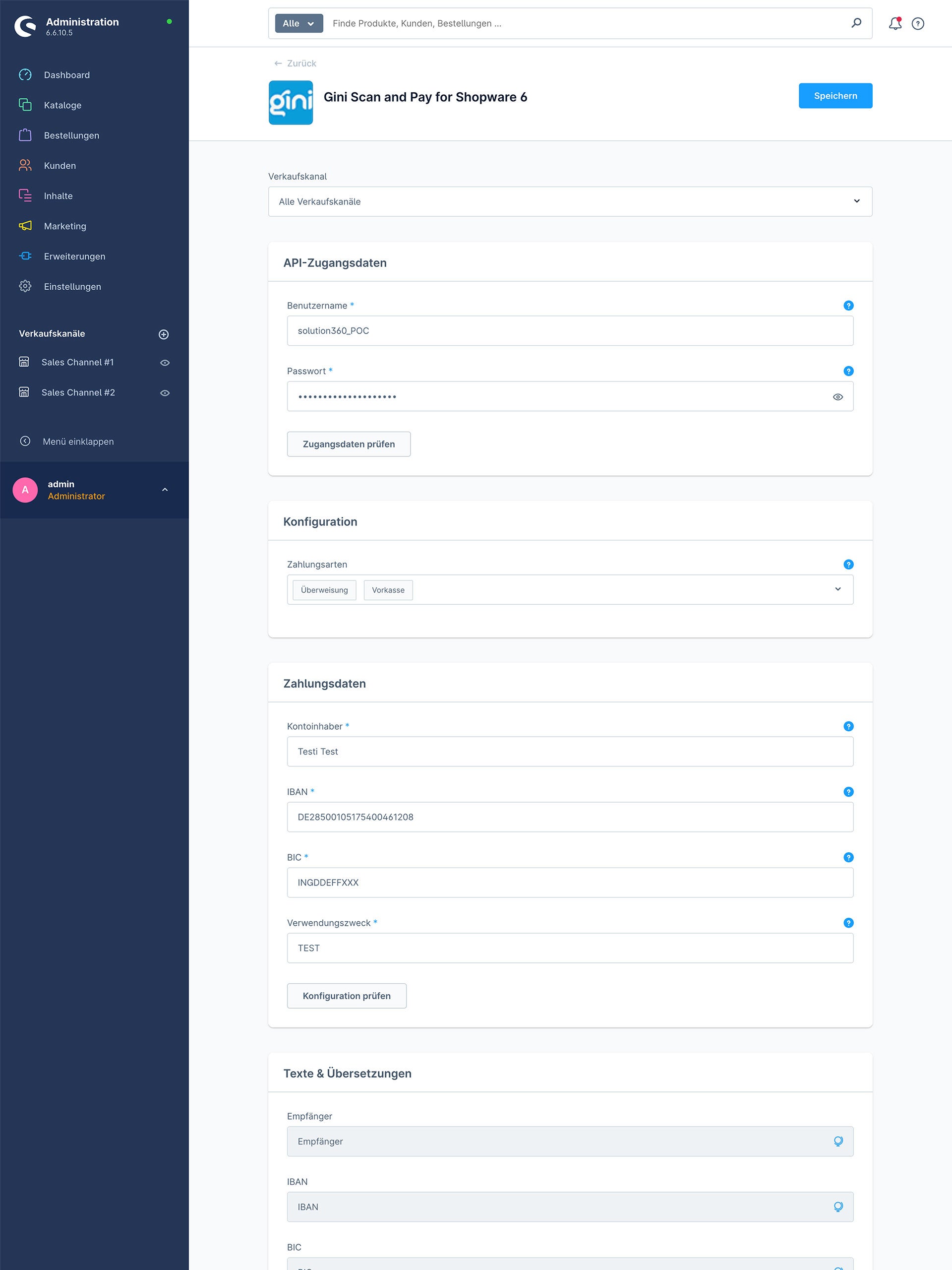Select the Vorkasse tag

click(x=388, y=590)
